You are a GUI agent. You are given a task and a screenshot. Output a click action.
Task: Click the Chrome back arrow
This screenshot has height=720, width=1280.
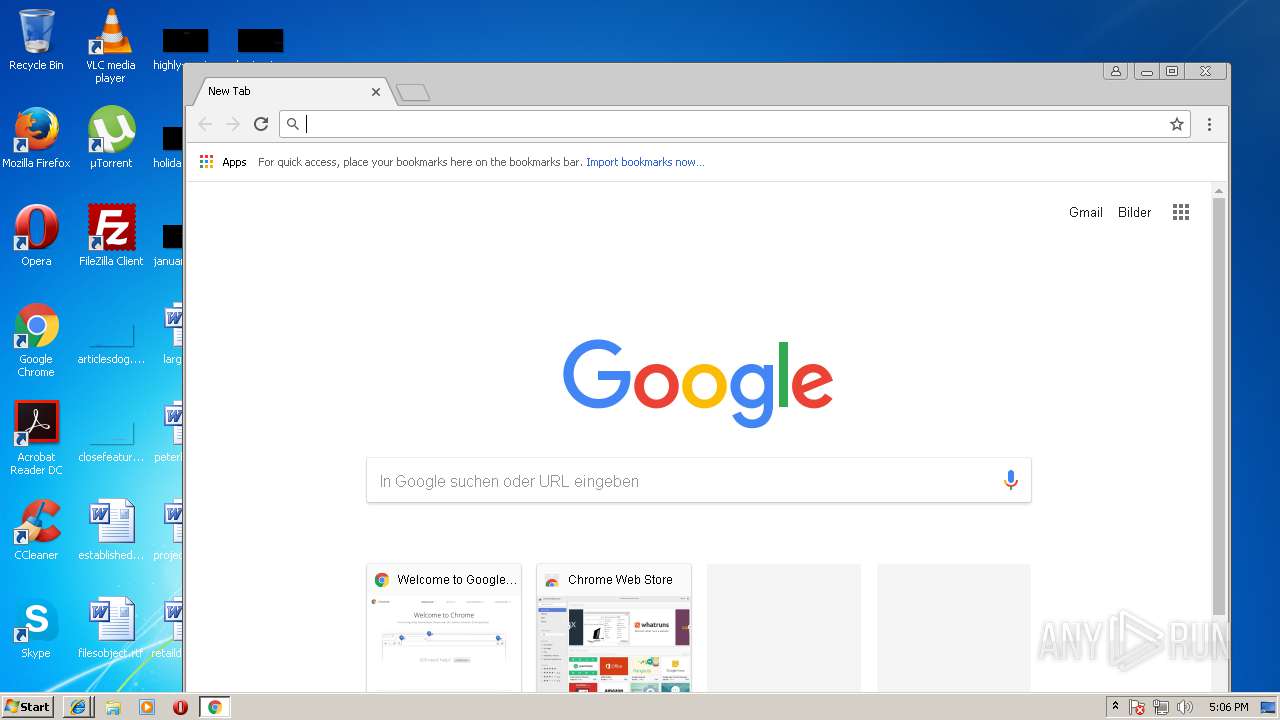[x=205, y=124]
